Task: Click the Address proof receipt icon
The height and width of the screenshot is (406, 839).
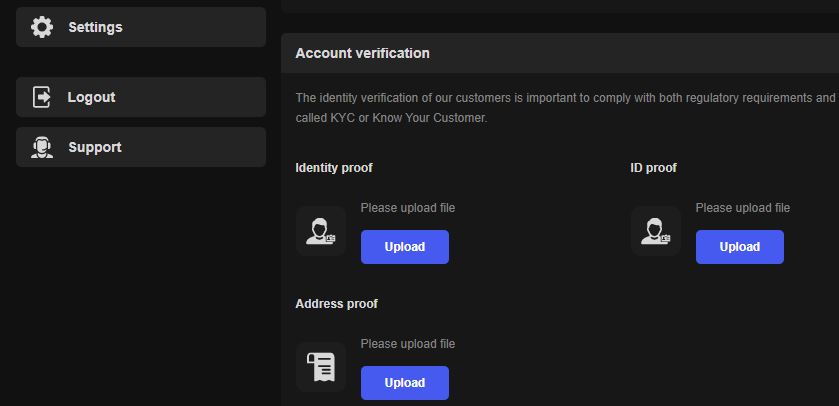Action: coord(321,367)
